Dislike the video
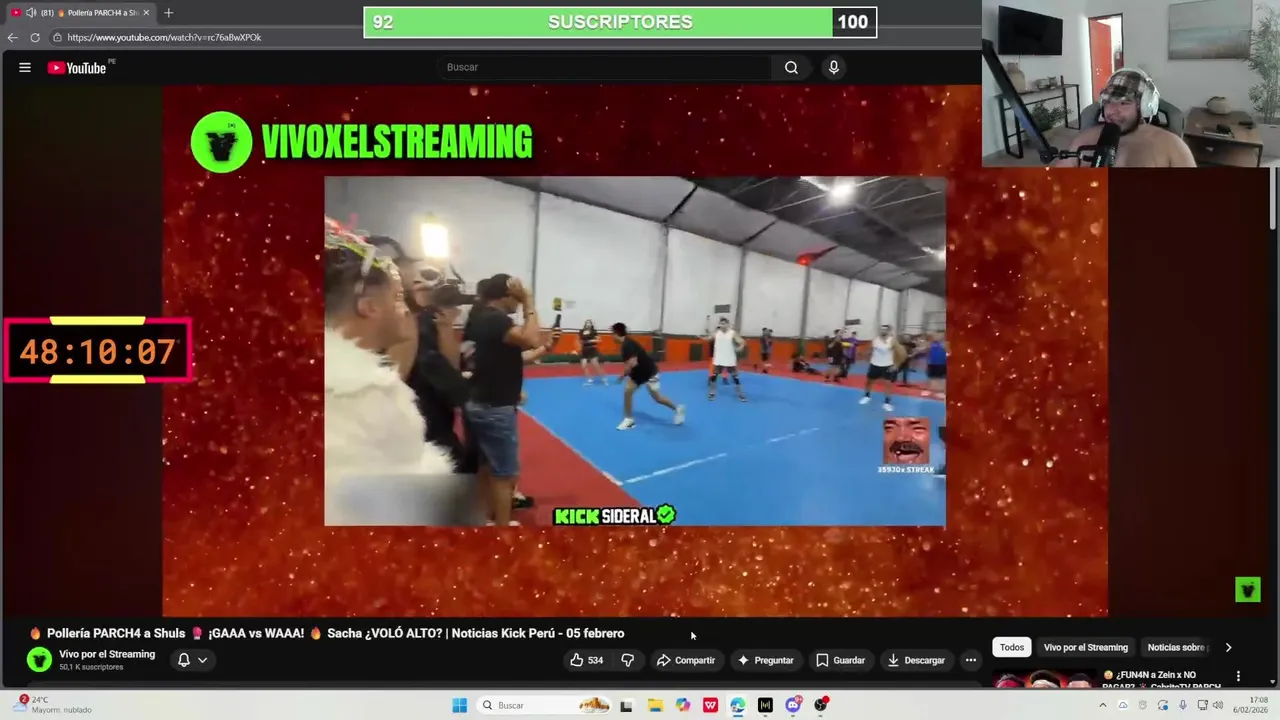Screen dimensions: 1280x720 [628, 660]
